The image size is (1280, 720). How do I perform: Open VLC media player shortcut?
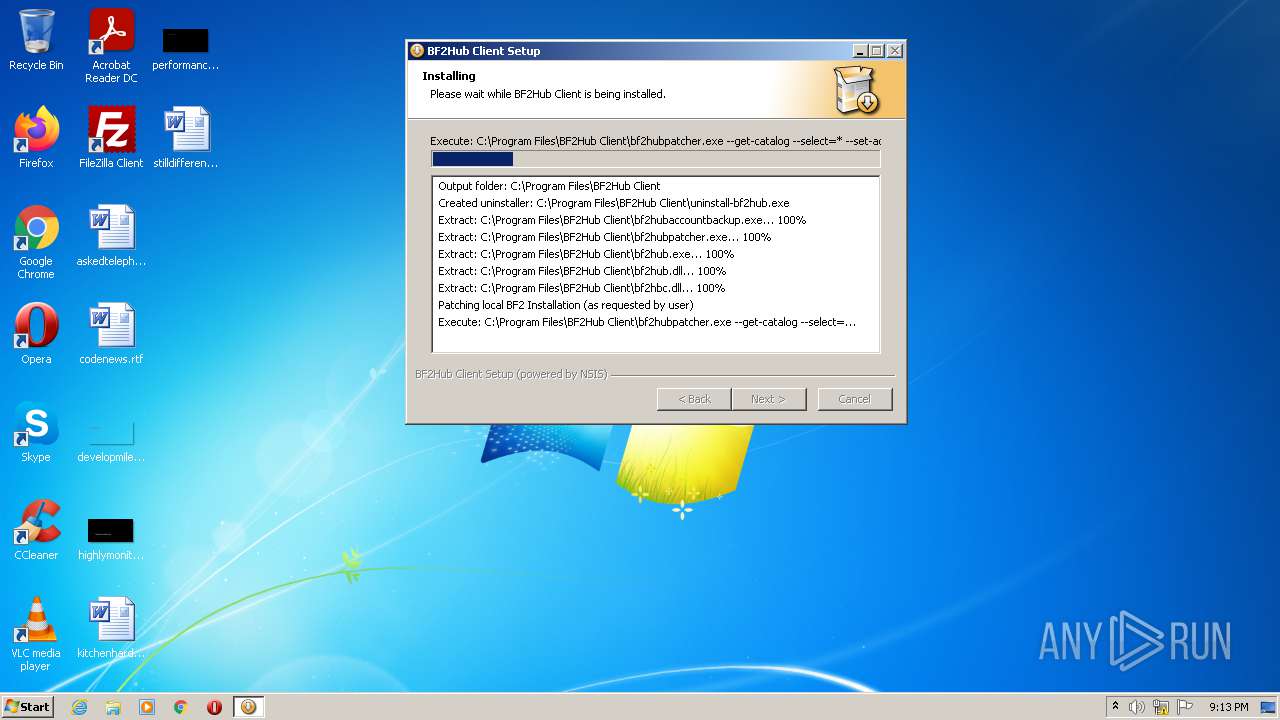tap(36, 634)
